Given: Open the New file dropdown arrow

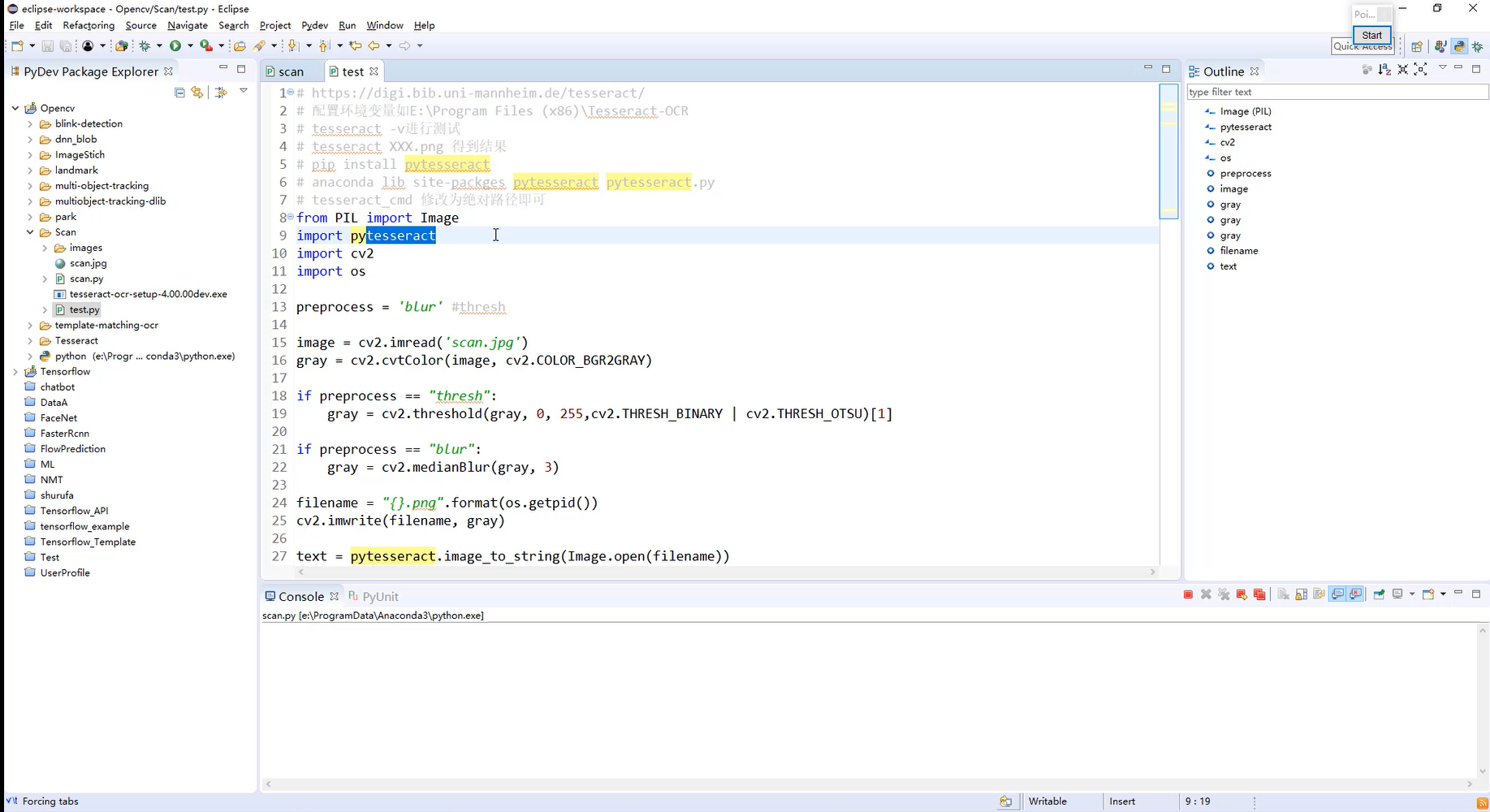Looking at the screenshot, I should click(32, 46).
